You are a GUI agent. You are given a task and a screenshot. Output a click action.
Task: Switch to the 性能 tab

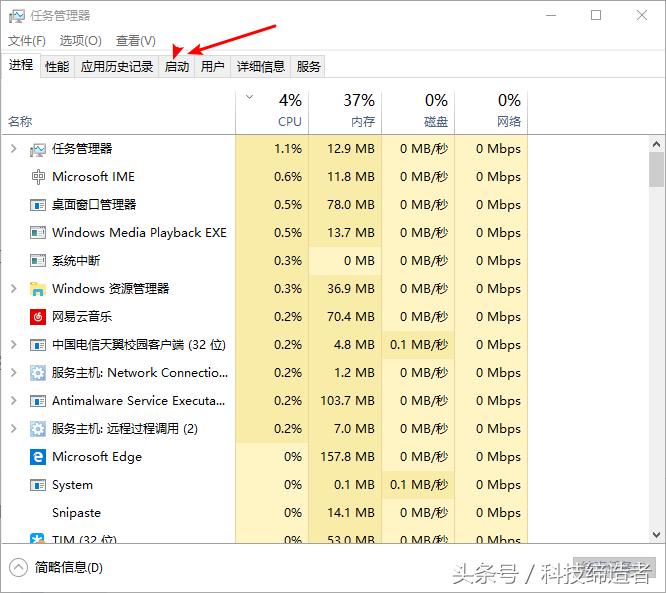(57, 67)
